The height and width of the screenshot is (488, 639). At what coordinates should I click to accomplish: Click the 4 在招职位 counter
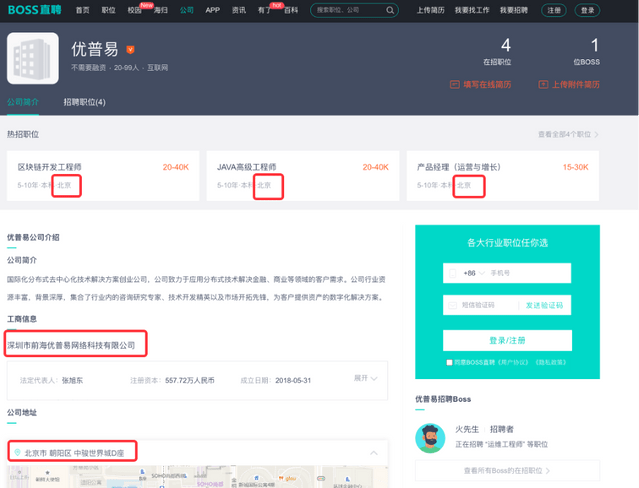coord(497,51)
